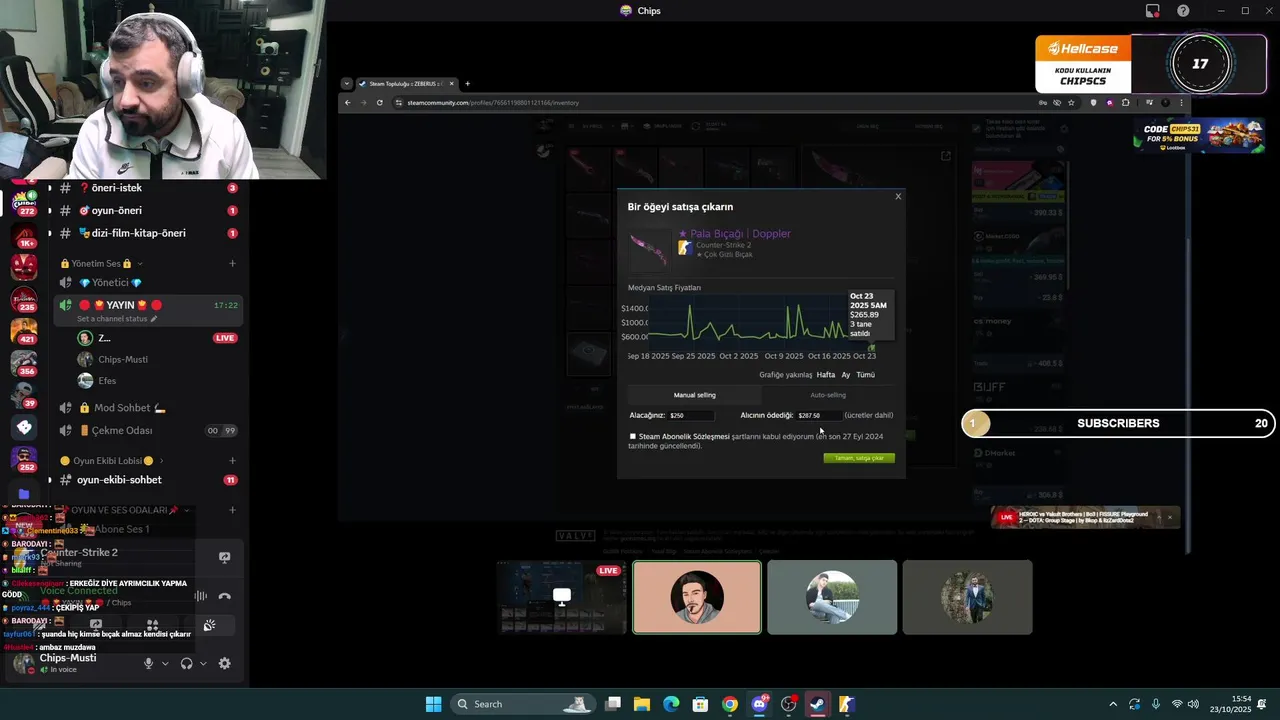Select user Chips-Musti in the voice channel
Screen dimensions: 1280x720
pos(158,359)
